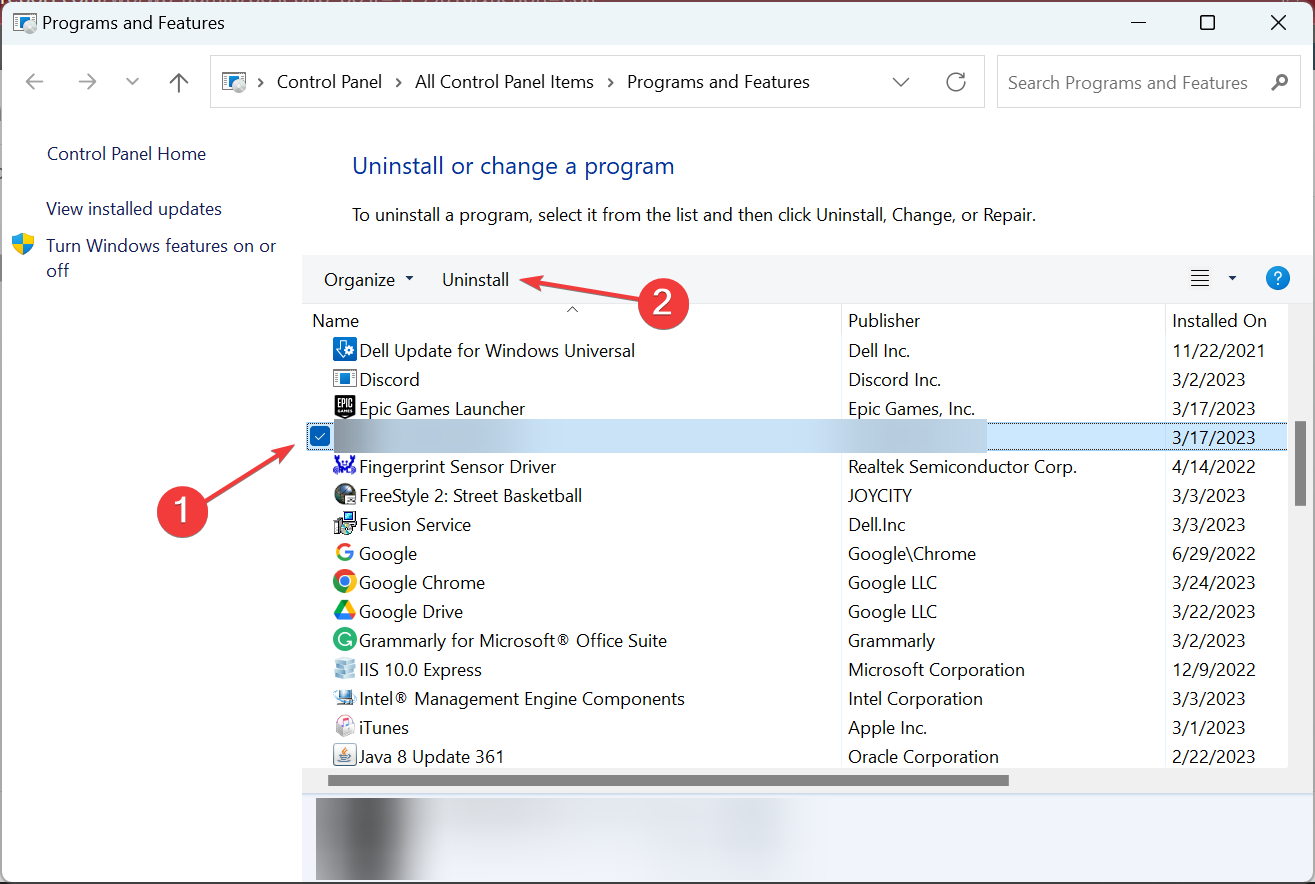The width and height of the screenshot is (1315, 884).
Task: Refresh the Programs and Features list
Action: [956, 82]
